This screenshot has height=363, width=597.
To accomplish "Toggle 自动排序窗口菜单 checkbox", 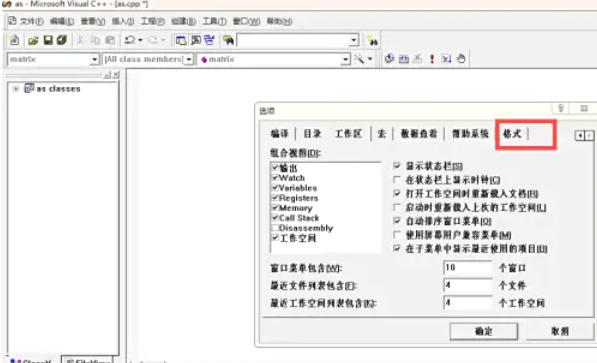I will 397,221.
